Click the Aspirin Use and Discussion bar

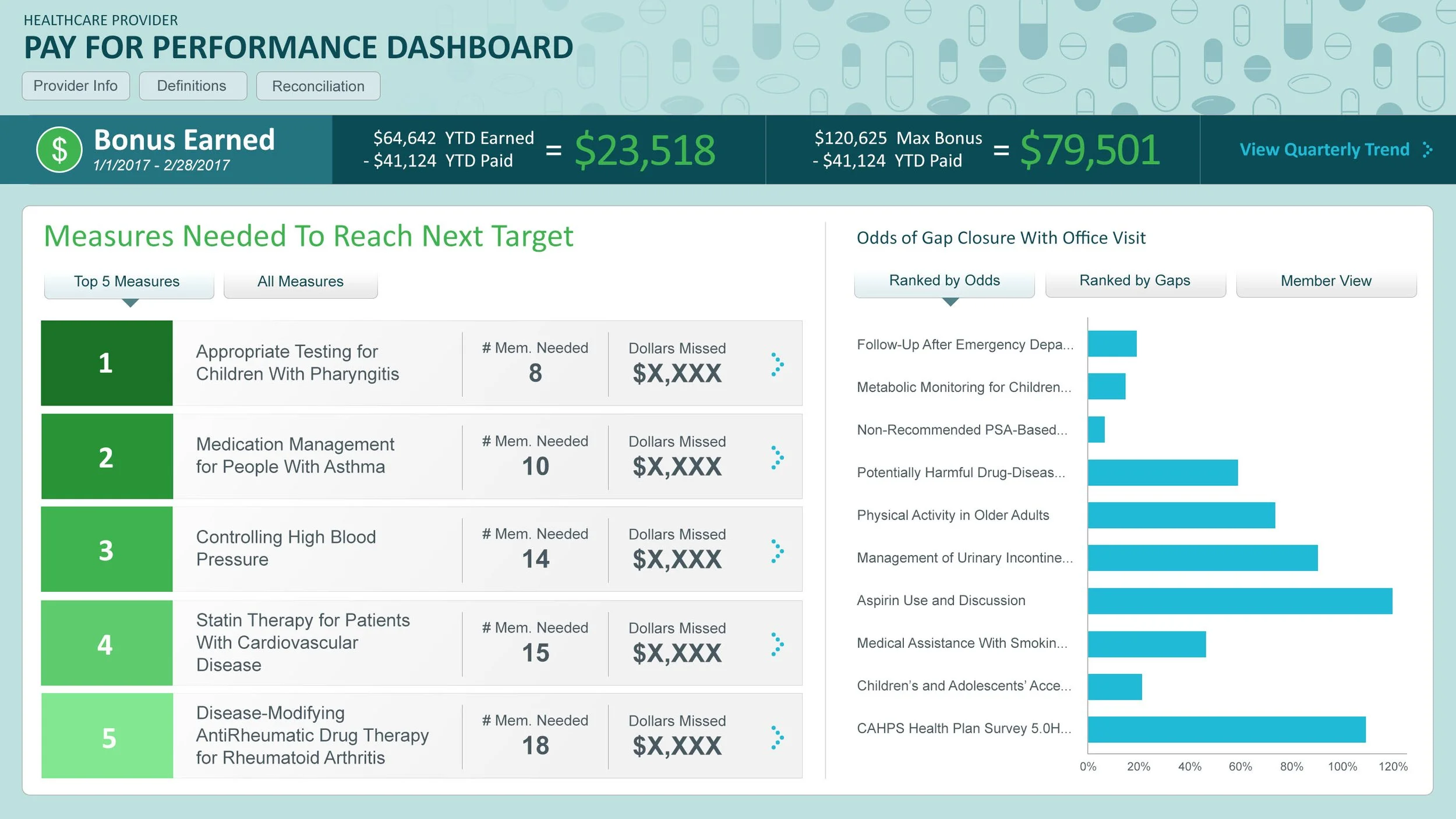coord(1239,601)
